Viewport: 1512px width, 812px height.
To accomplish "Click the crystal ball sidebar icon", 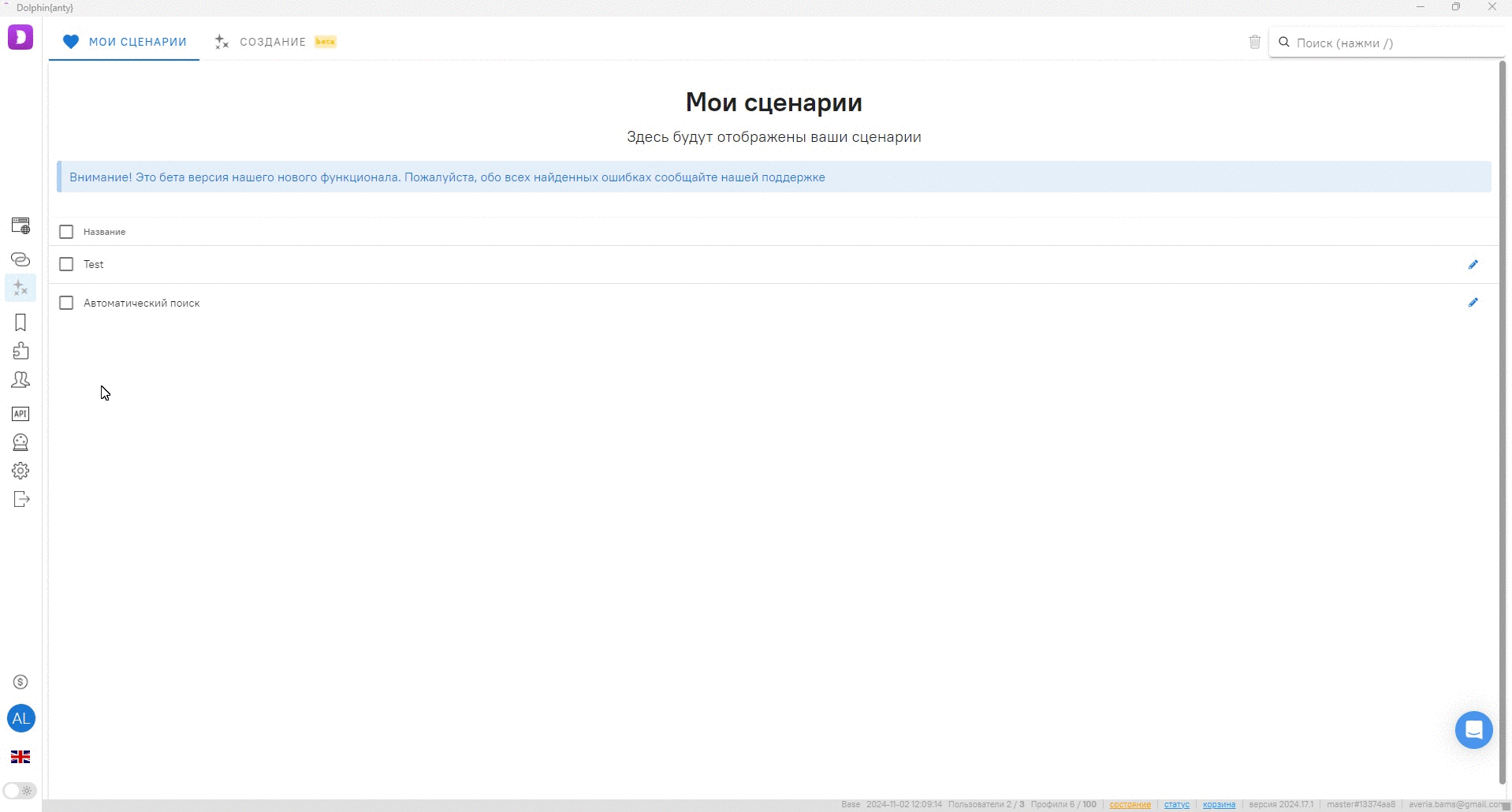I will click(x=20, y=442).
